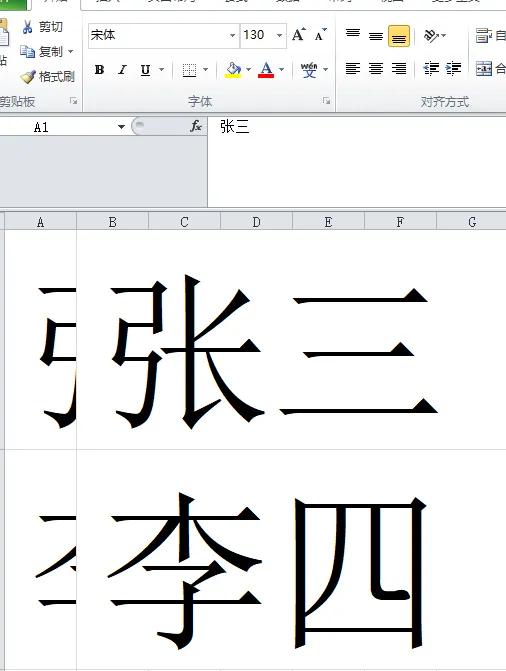
Task: Toggle italic formatting
Action: pos(123,69)
